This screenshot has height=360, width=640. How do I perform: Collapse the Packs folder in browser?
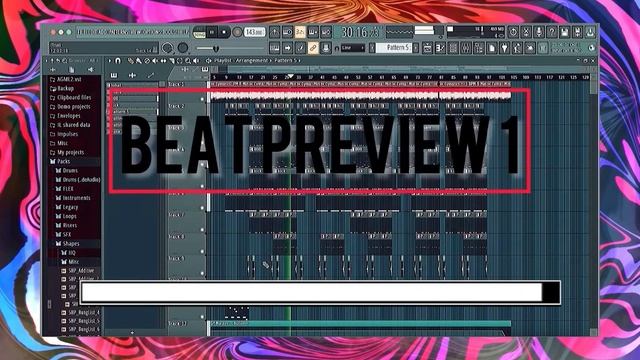pyautogui.click(x=60, y=162)
